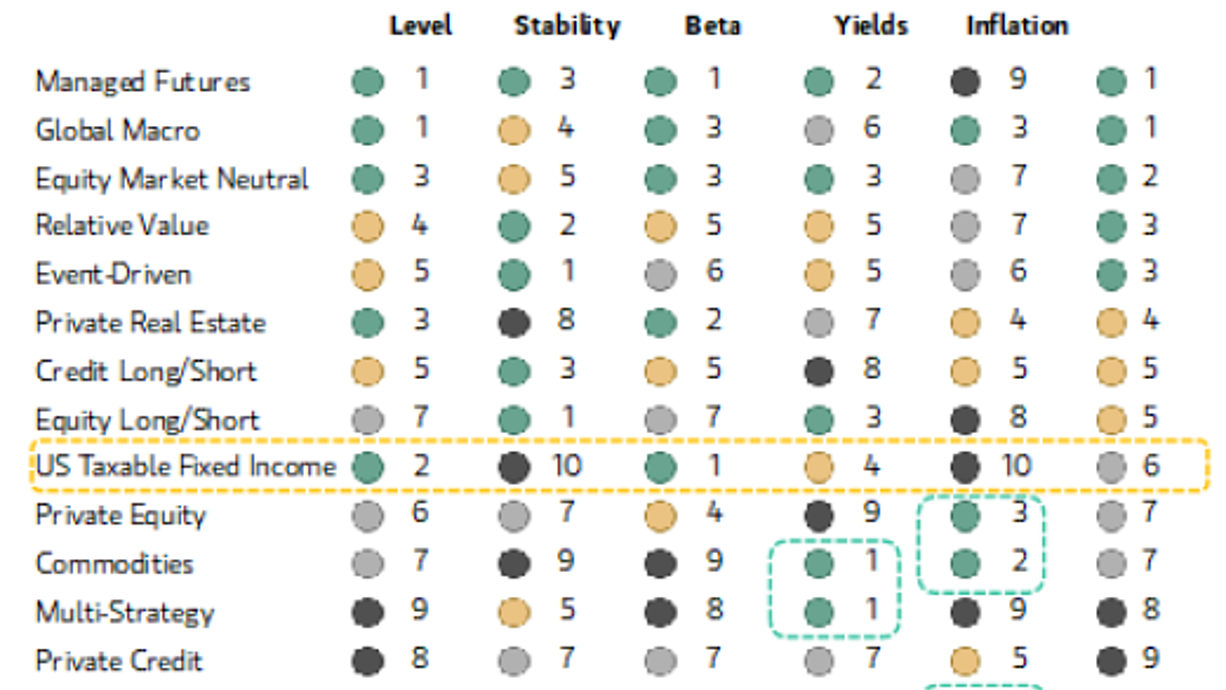Click the dark dot for Private Real Estate Stability
The height and width of the screenshot is (690, 1226).
514,323
